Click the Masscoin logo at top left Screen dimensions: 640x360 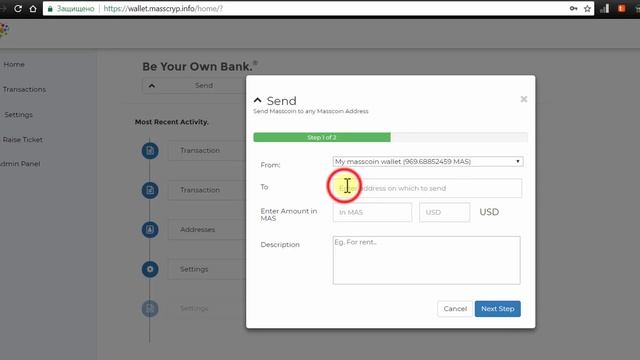tap(4, 31)
